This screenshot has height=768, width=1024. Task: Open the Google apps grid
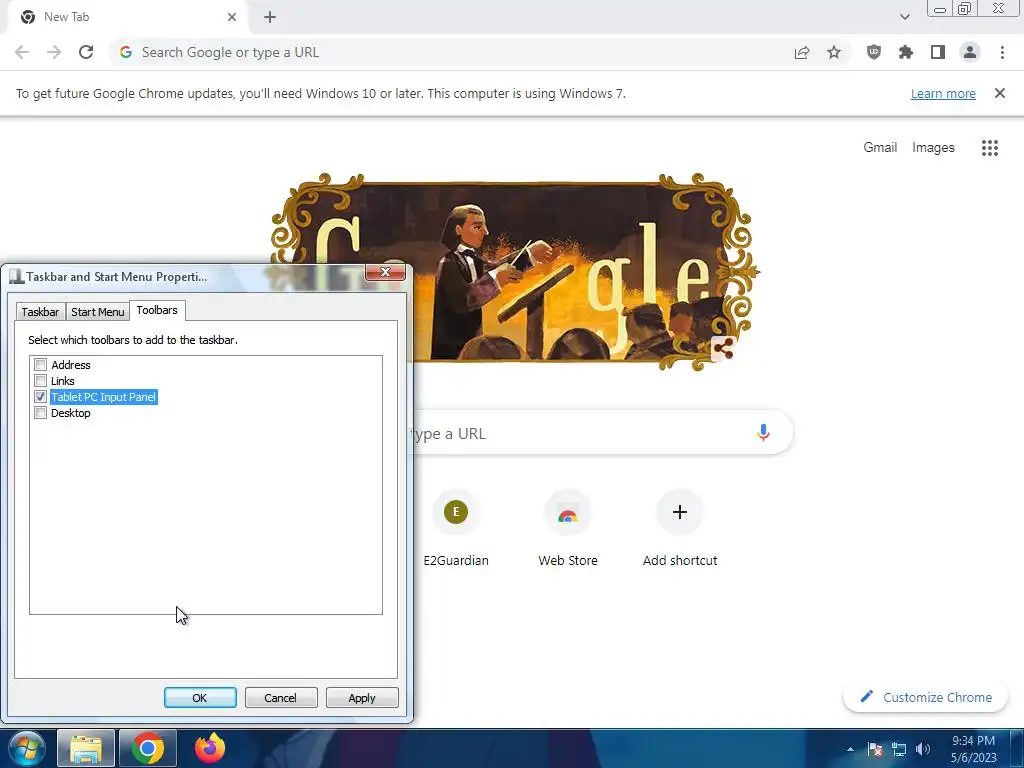989,148
